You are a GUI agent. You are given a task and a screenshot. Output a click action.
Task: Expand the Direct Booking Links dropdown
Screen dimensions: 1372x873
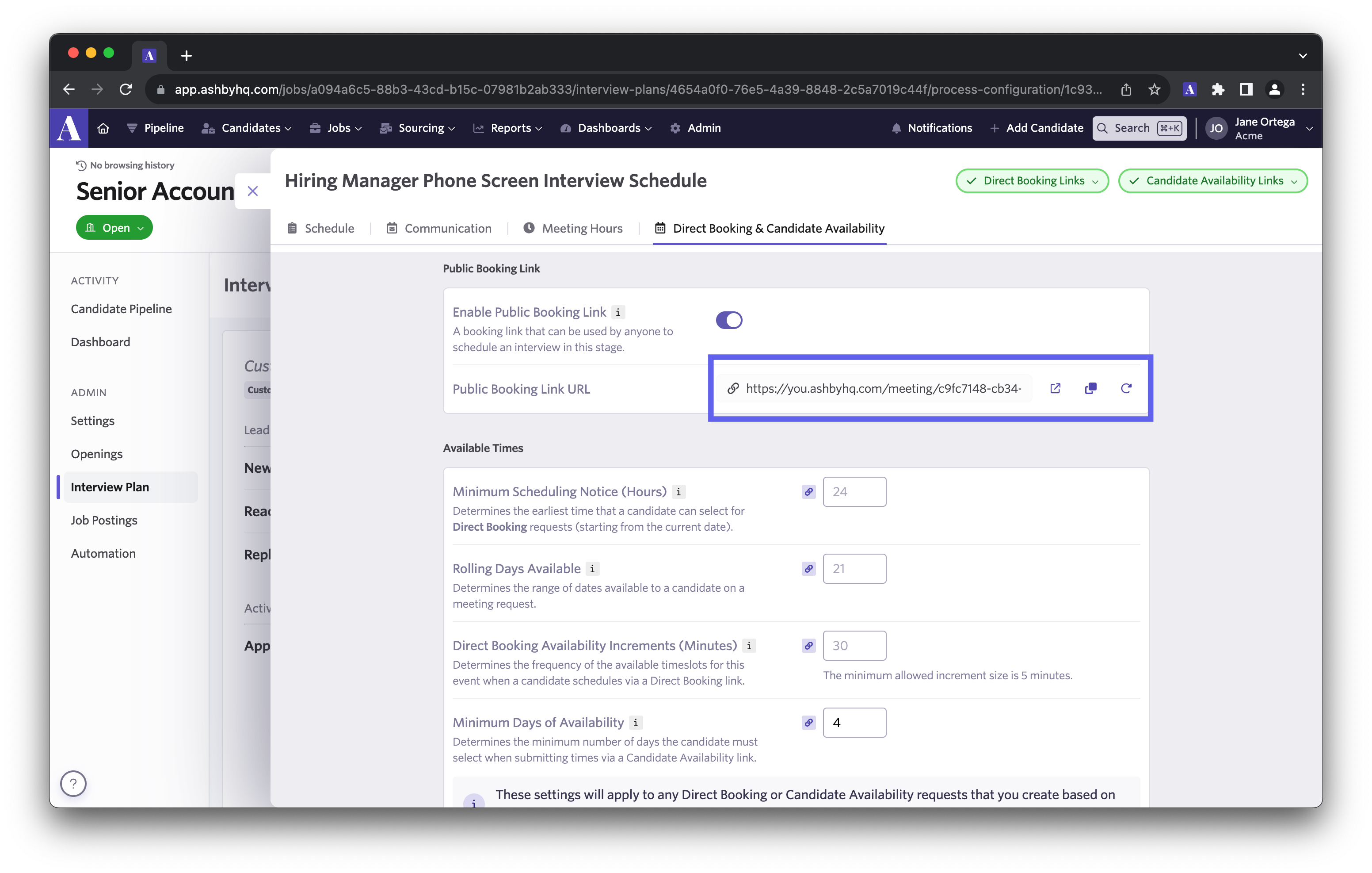(1032, 181)
